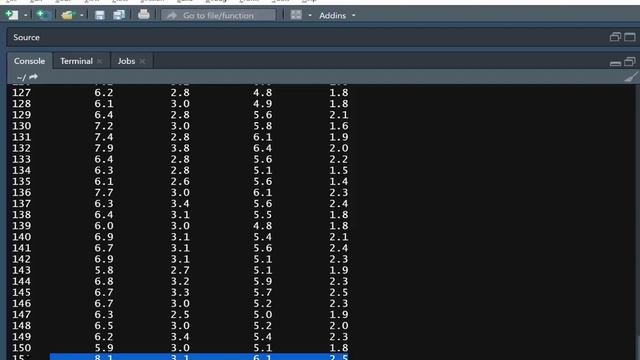Close the Jobs tab
640x360 pixels.
(142, 61)
